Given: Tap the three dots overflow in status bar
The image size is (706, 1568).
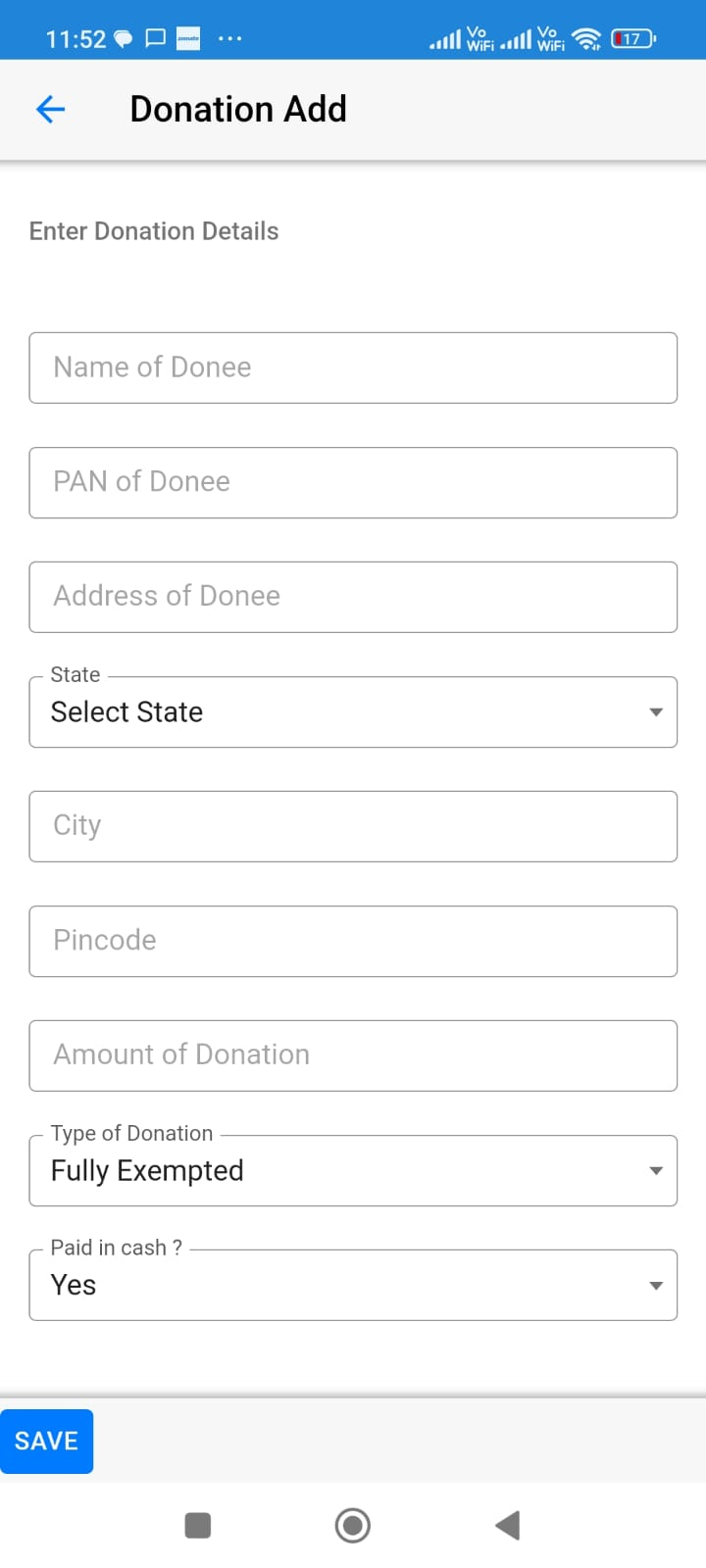Looking at the screenshot, I should (x=229, y=39).
